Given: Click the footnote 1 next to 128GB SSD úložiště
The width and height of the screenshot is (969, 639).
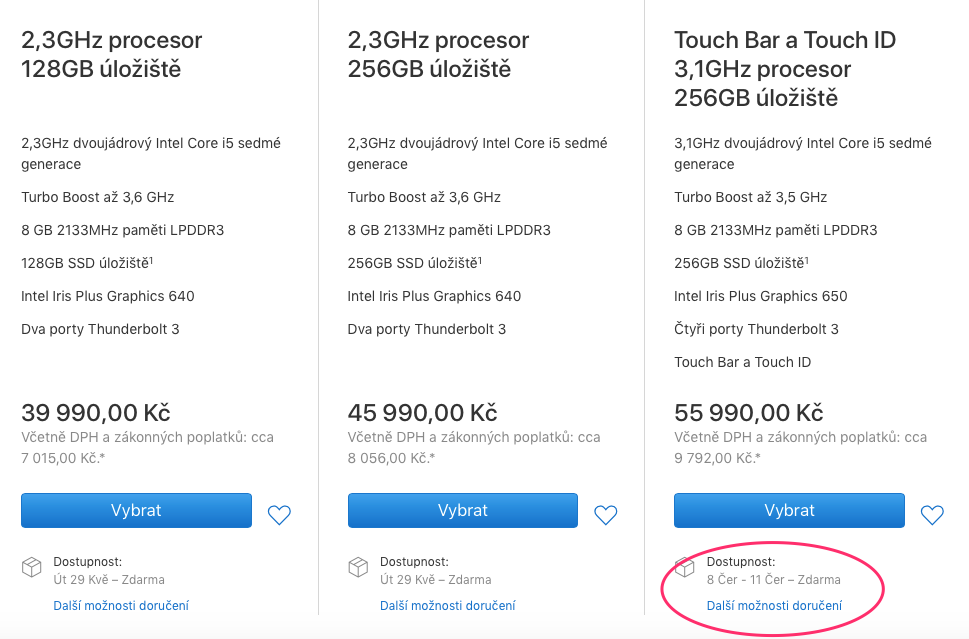Looking at the screenshot, I should pyautogui.click(x=152, y=260).
